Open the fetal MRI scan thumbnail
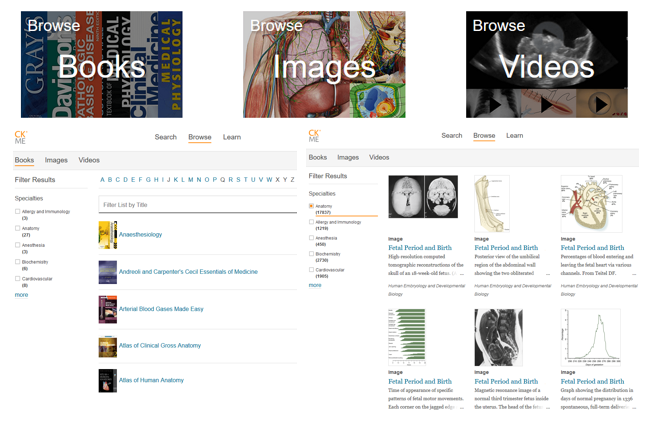Image resolution: width=655 pixels, height=438 pixels. click(x=497, y=337)
